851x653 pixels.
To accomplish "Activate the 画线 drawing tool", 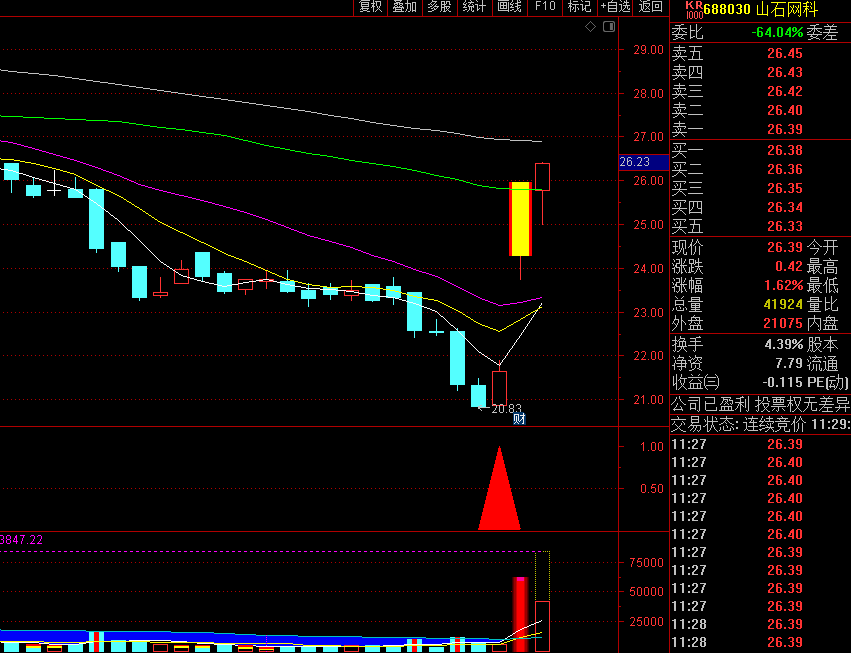I will click(x=509, y=7).
